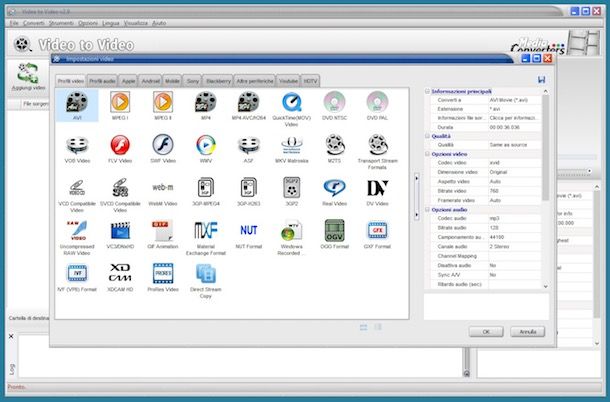Click the Annulla button
This screenshot has height=402, width=610.
pos(528,332)
